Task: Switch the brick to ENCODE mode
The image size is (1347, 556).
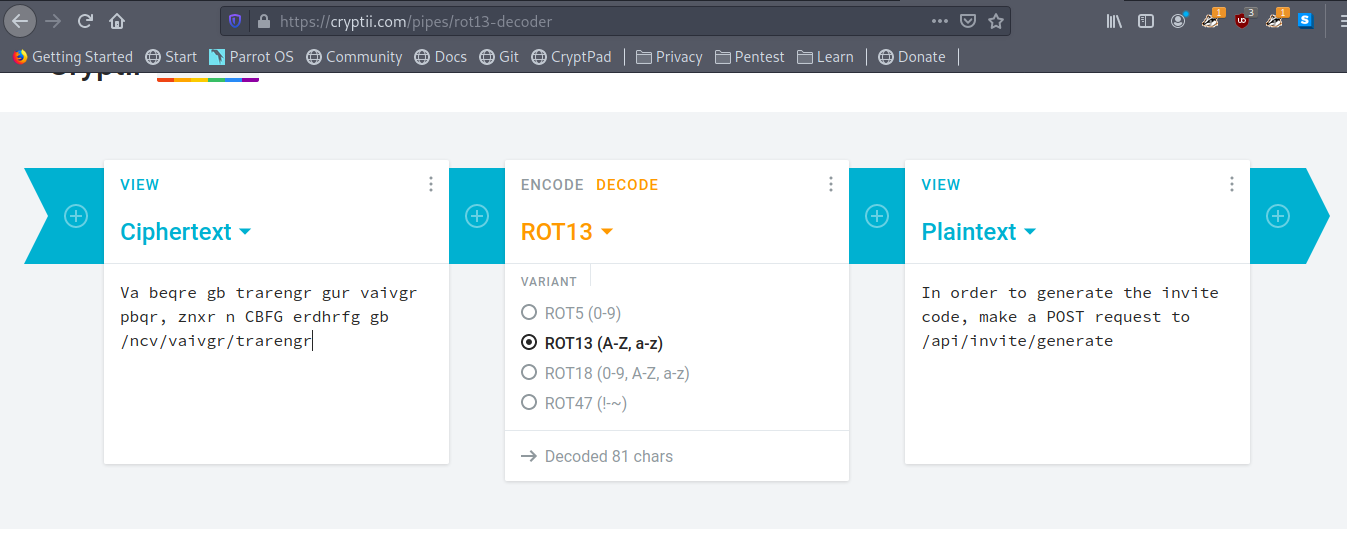Action: coord(552,185)
